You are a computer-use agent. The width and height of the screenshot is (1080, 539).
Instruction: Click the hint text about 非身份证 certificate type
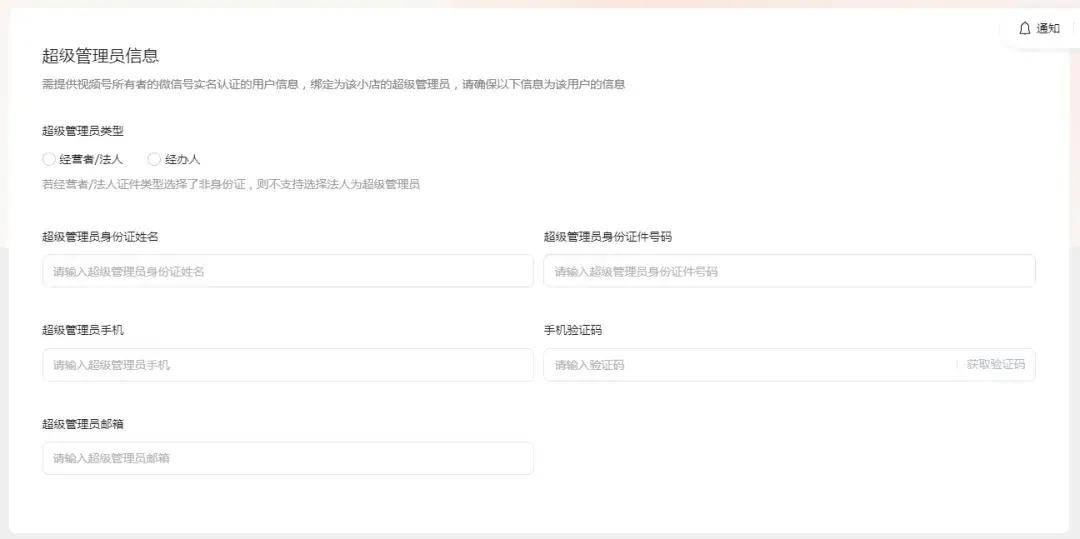[x=231, y=184]
